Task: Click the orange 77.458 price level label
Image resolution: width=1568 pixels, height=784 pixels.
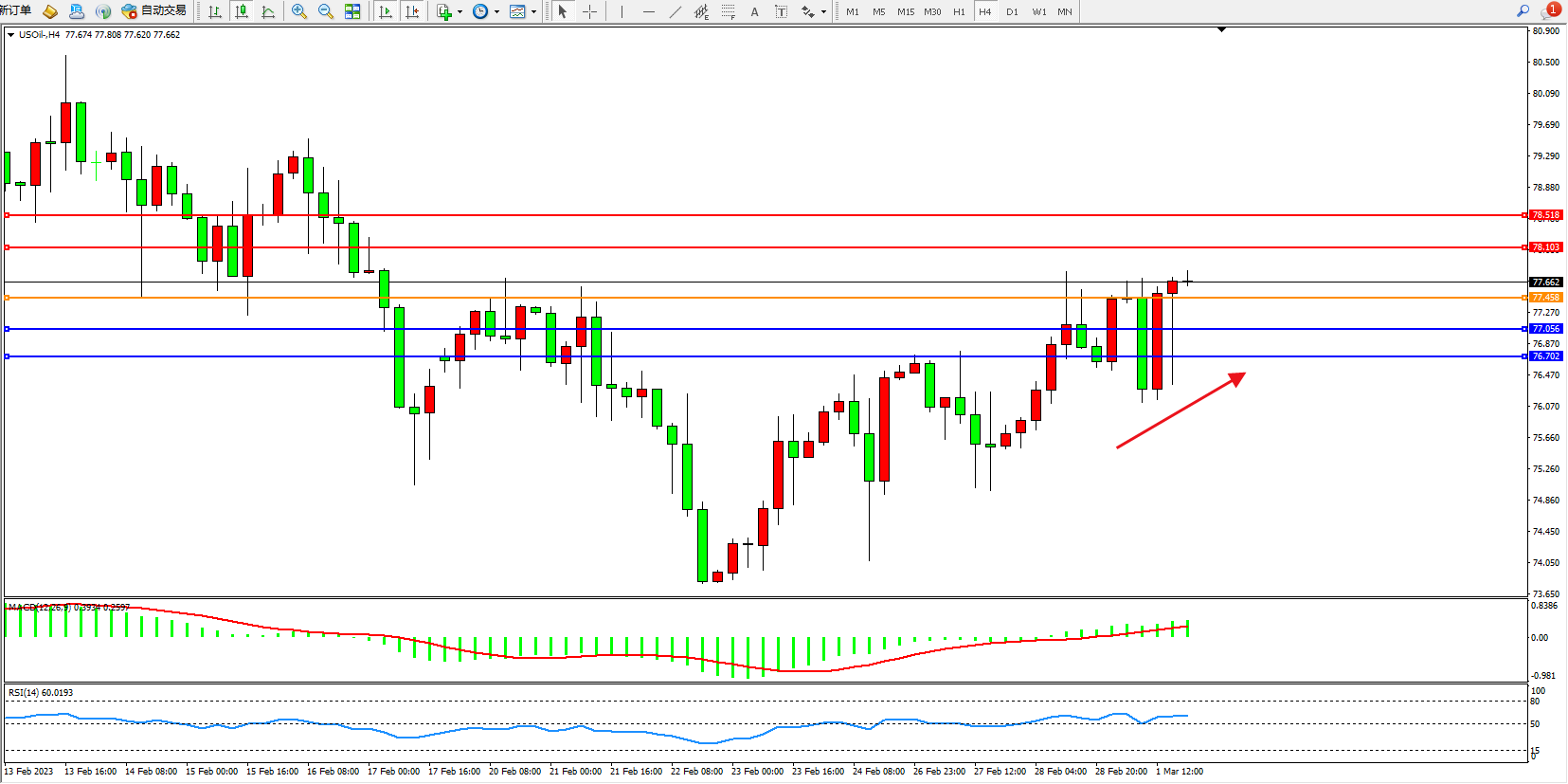Action: tap(1545, 298)
